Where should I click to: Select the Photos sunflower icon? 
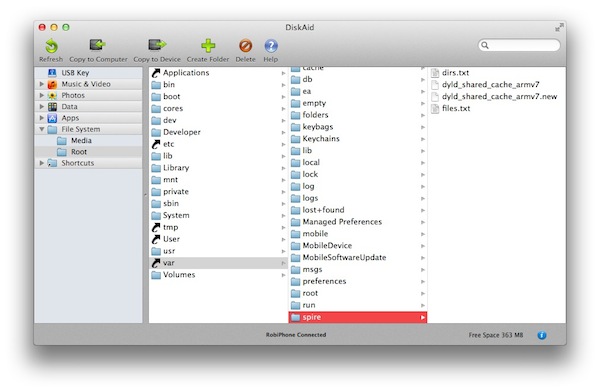click(52, 95)
